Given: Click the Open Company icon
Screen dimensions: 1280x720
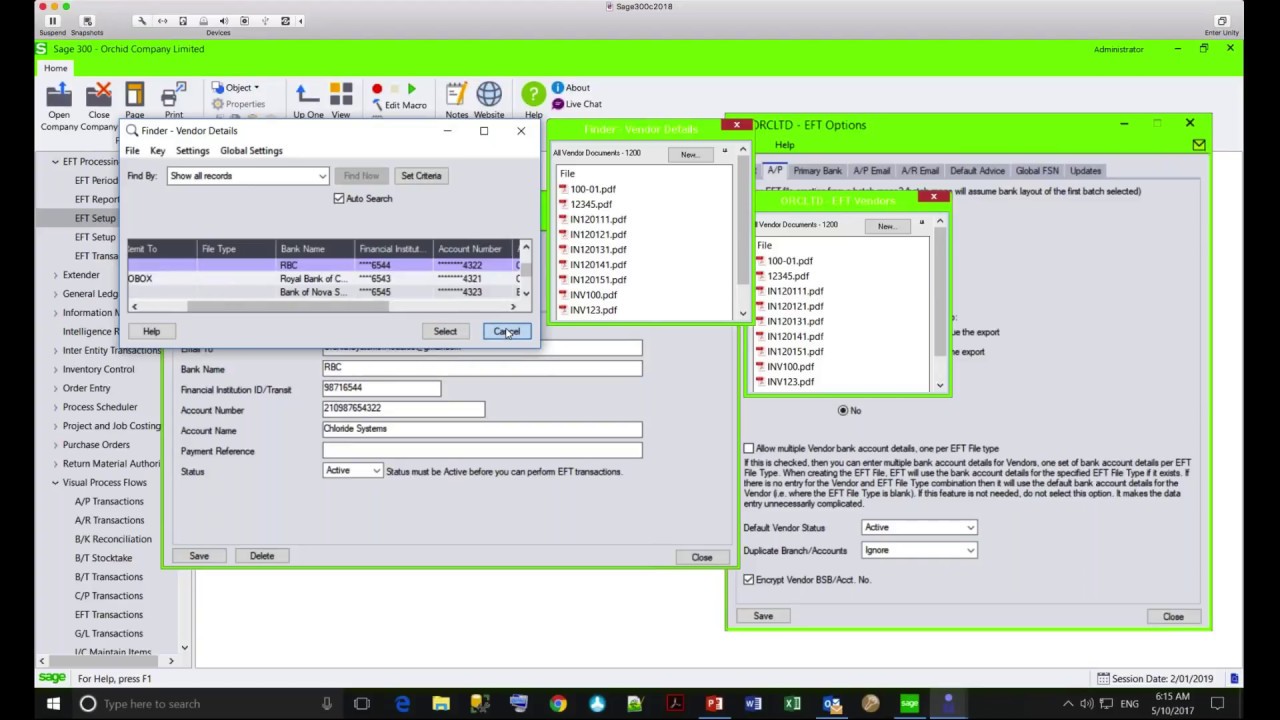Looking at the screenshot, I should [x=59, y=95].
